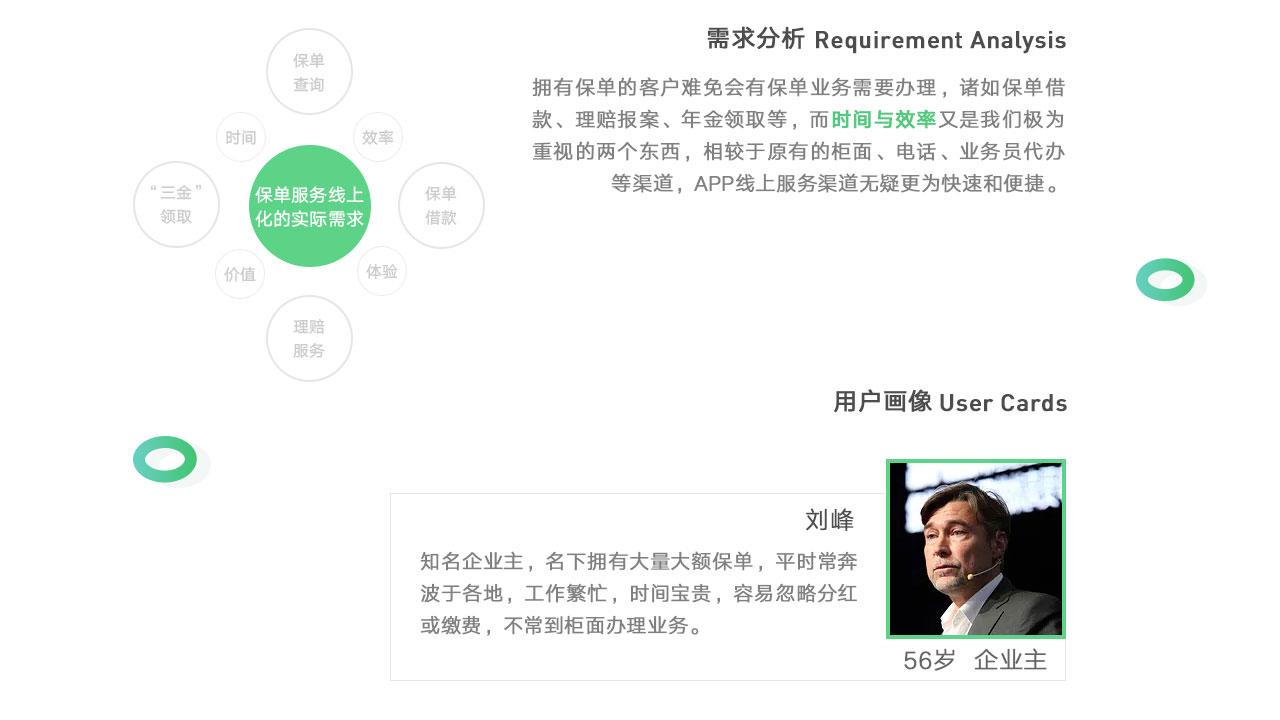Viewport: 1280px width, 720px height.
Task: Click the 企业主 label under the photo
Action: click(x=1010, y=661)
